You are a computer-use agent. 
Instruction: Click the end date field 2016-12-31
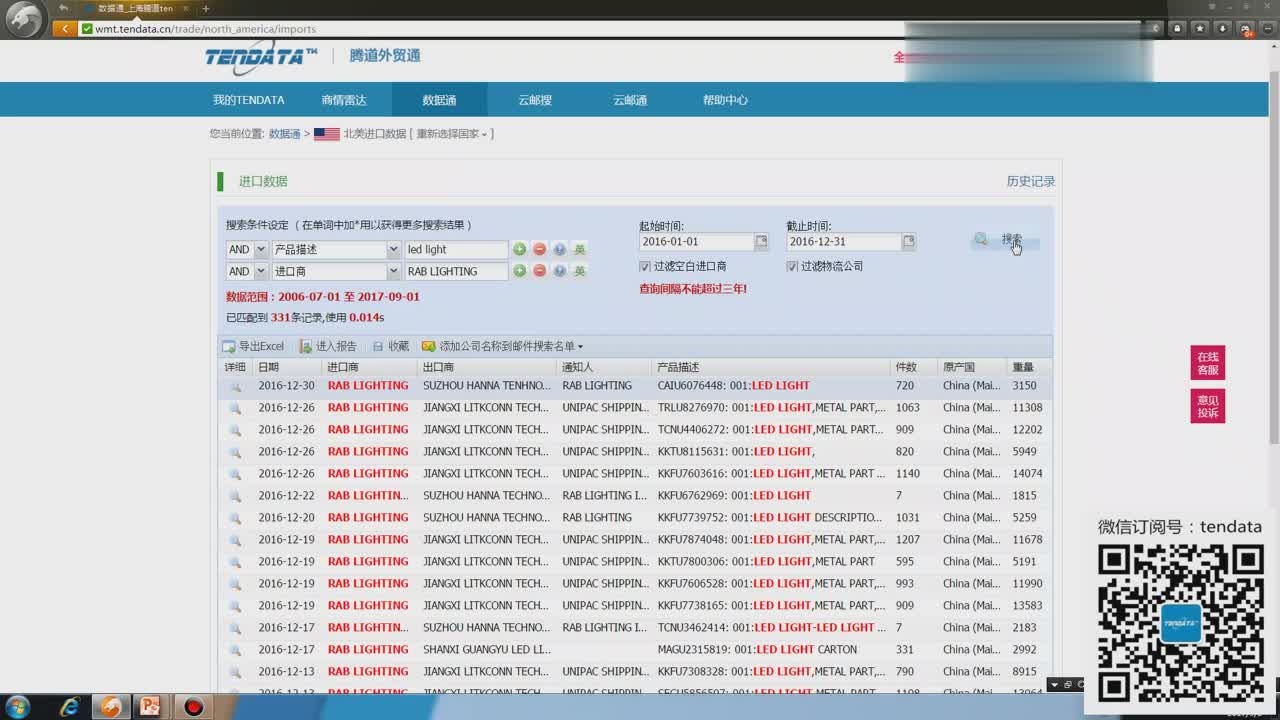click(843, 242)
